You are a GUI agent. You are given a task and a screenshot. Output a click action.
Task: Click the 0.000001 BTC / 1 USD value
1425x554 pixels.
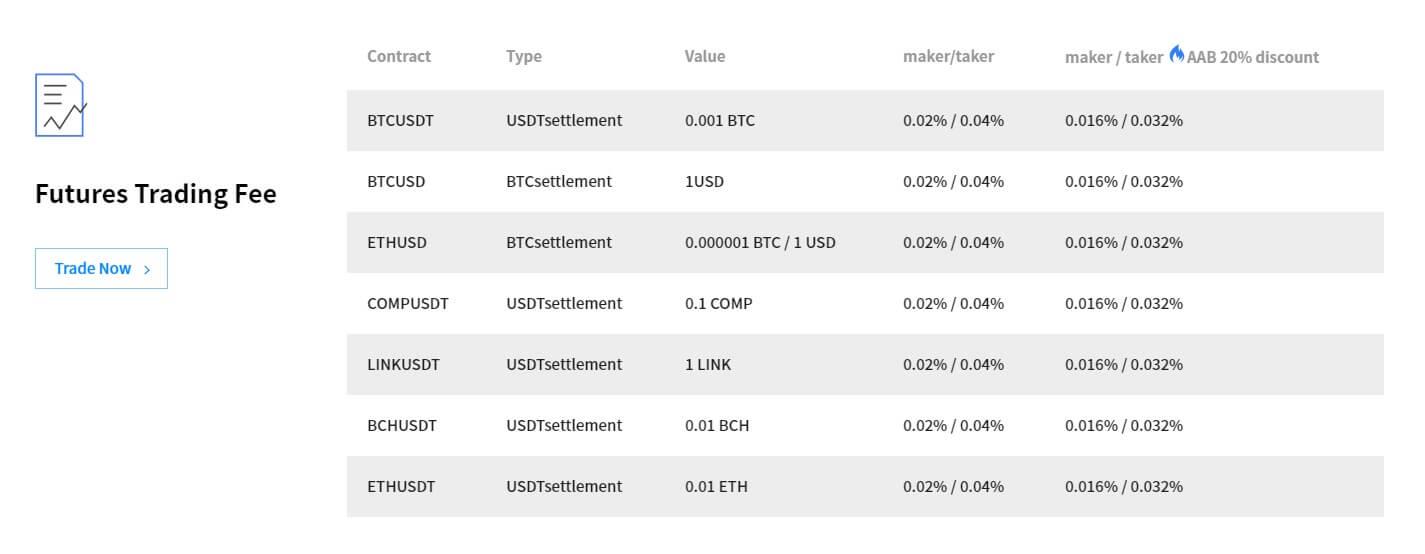[760, 242]
